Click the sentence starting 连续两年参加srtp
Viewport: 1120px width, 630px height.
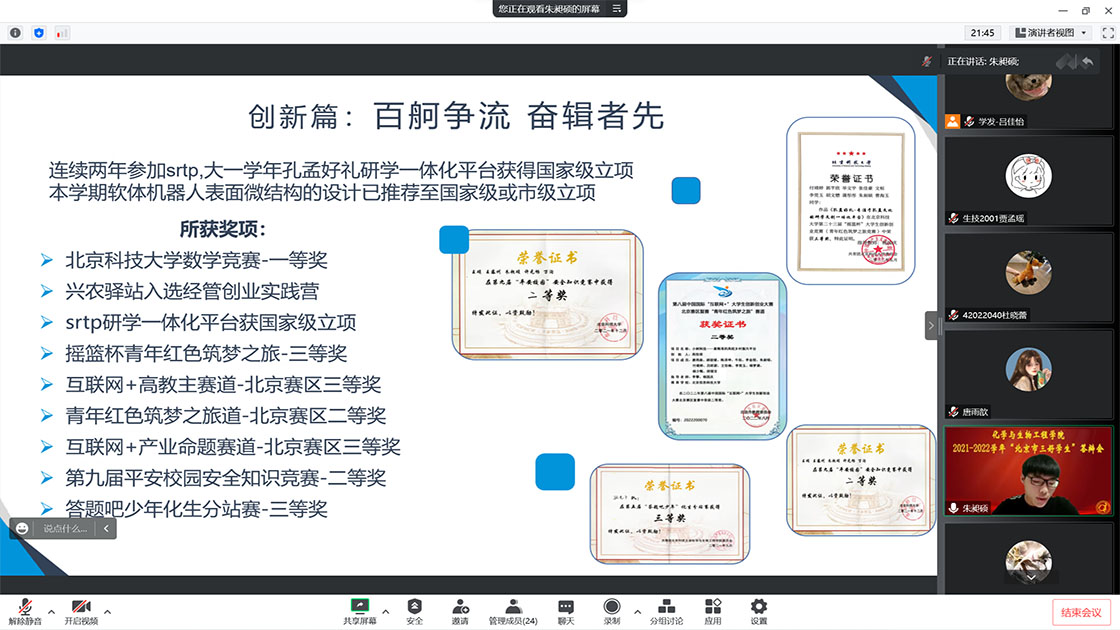point(341,171)
